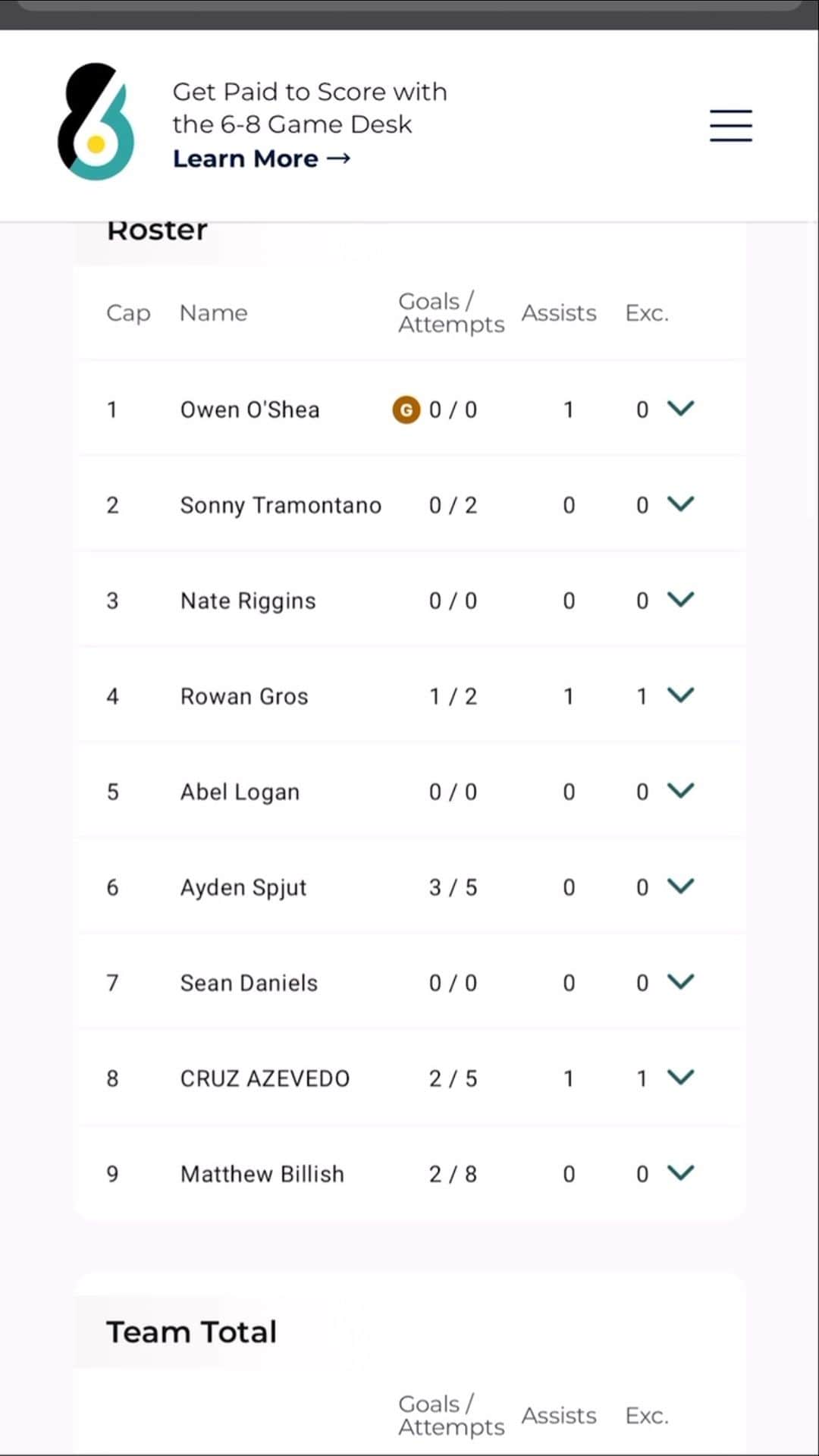
Task: Click the 6-8 logo
Action: pyautogui.click(x=96, y=122)
